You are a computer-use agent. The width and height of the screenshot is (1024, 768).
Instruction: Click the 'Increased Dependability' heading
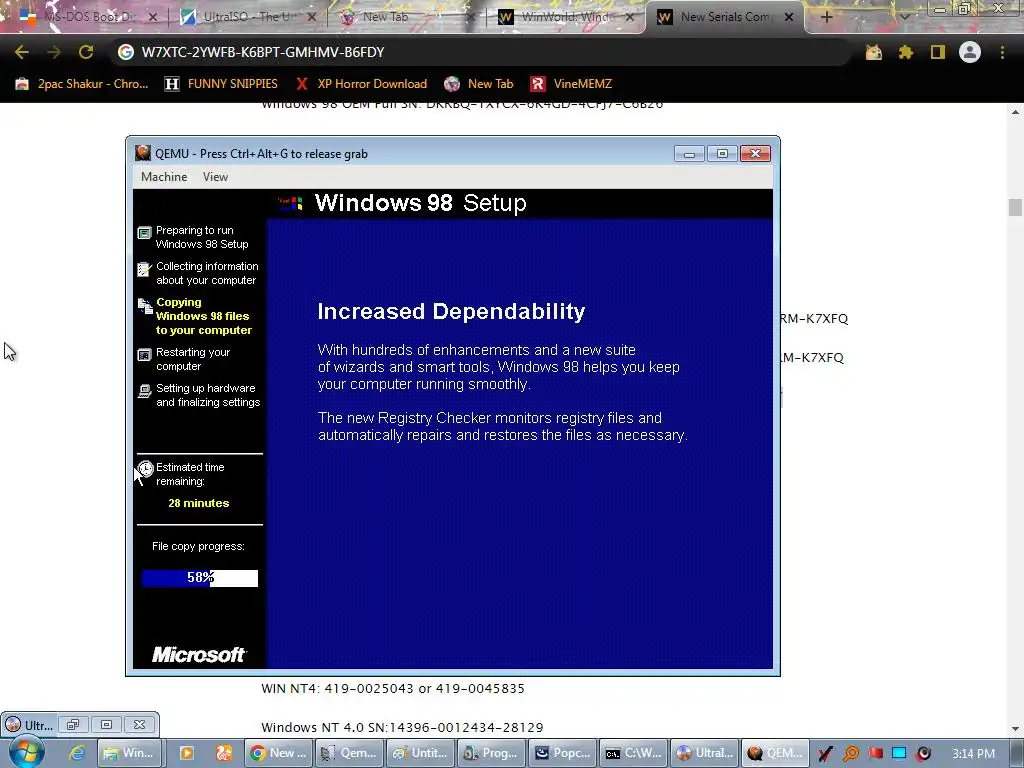[451, 312]
